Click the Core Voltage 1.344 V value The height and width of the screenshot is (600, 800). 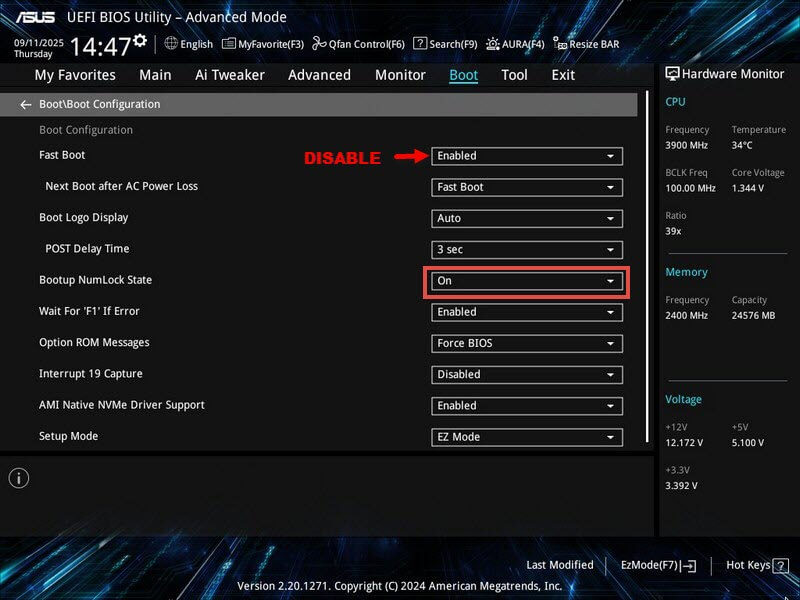pos(747,188)
